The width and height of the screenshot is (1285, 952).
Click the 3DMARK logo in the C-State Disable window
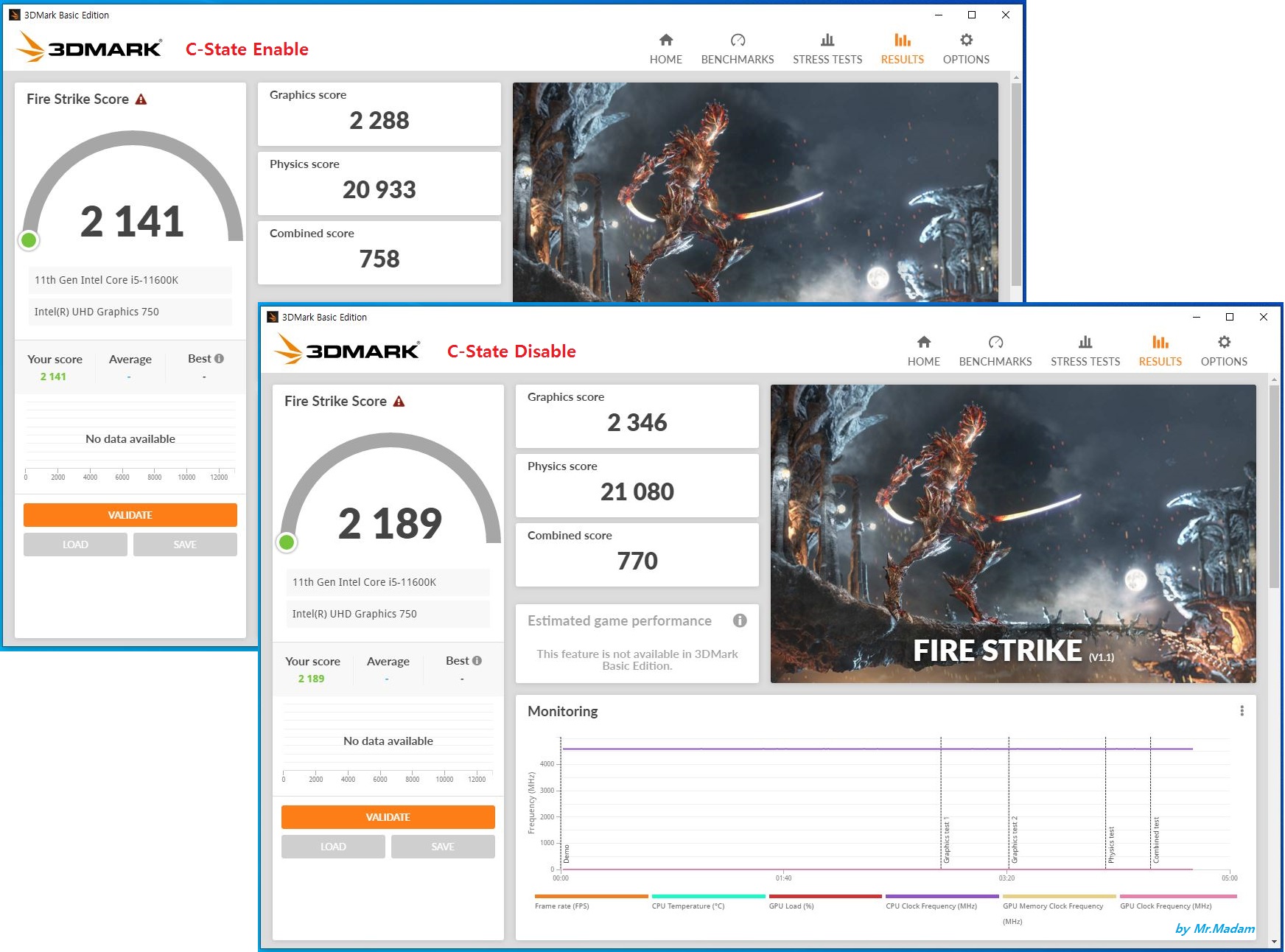(x=346, y=349)
